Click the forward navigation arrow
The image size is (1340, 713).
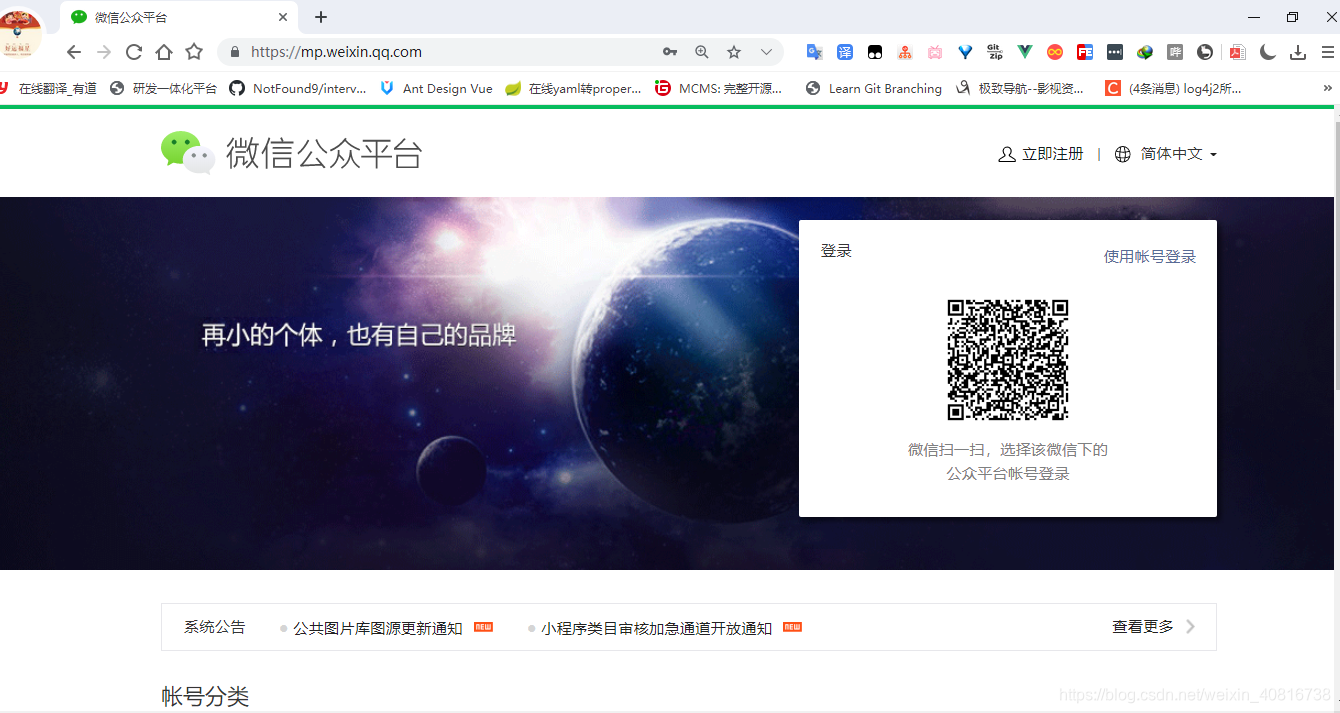tap(104, 52)
